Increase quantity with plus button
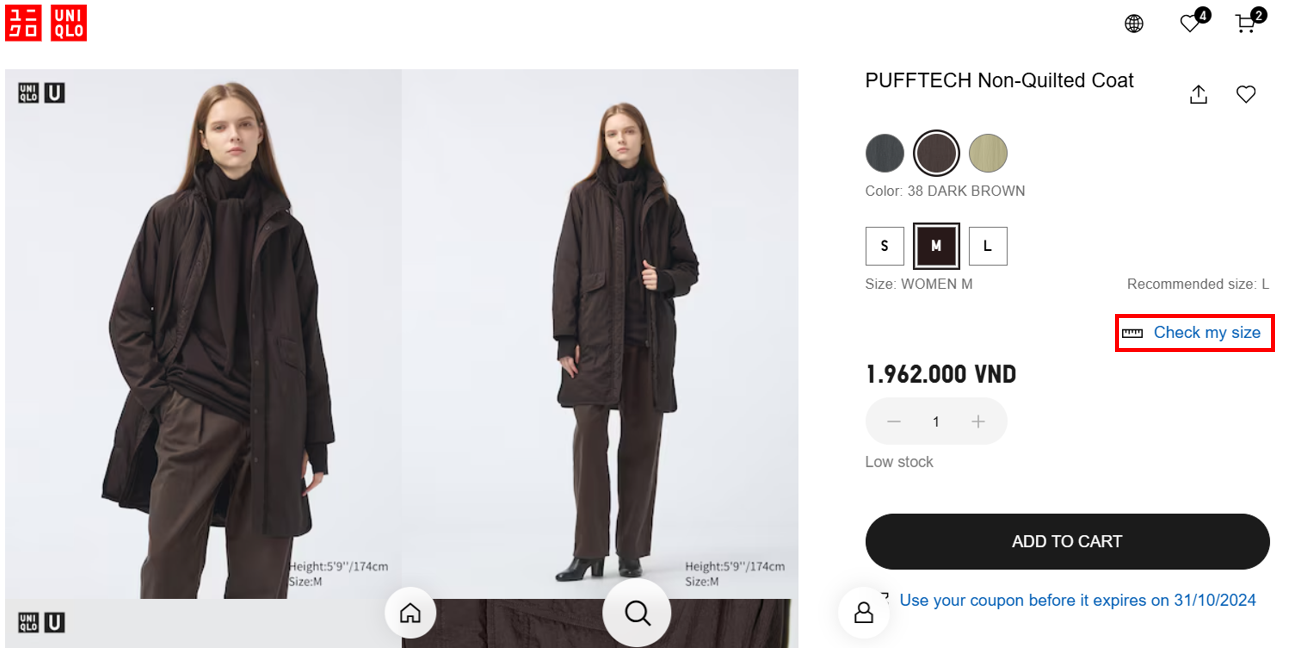 point(978,422)
